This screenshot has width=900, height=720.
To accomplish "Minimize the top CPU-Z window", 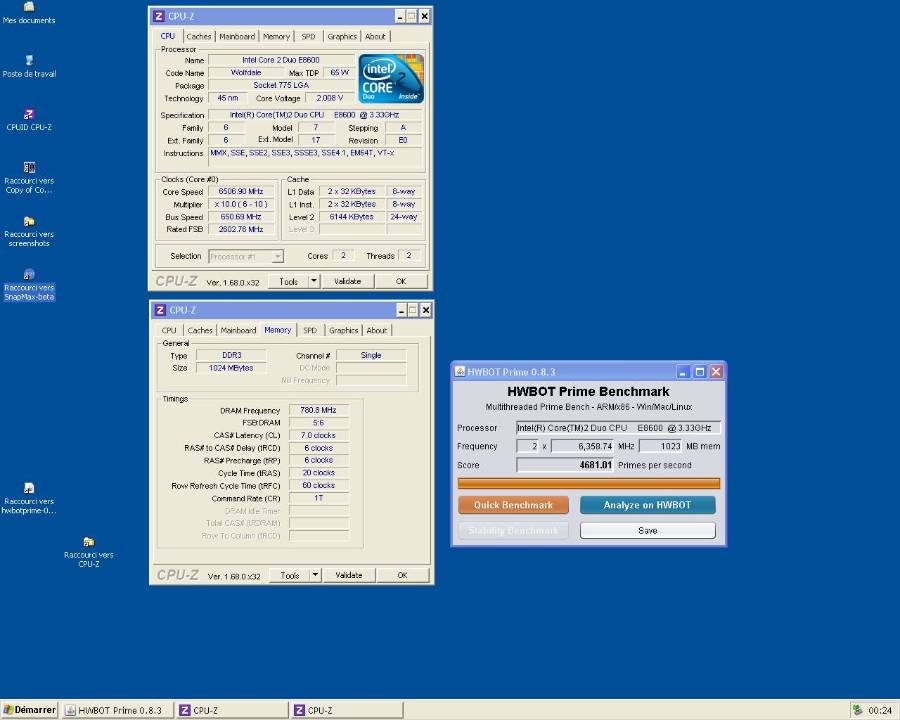I will (x=400, y=17).
